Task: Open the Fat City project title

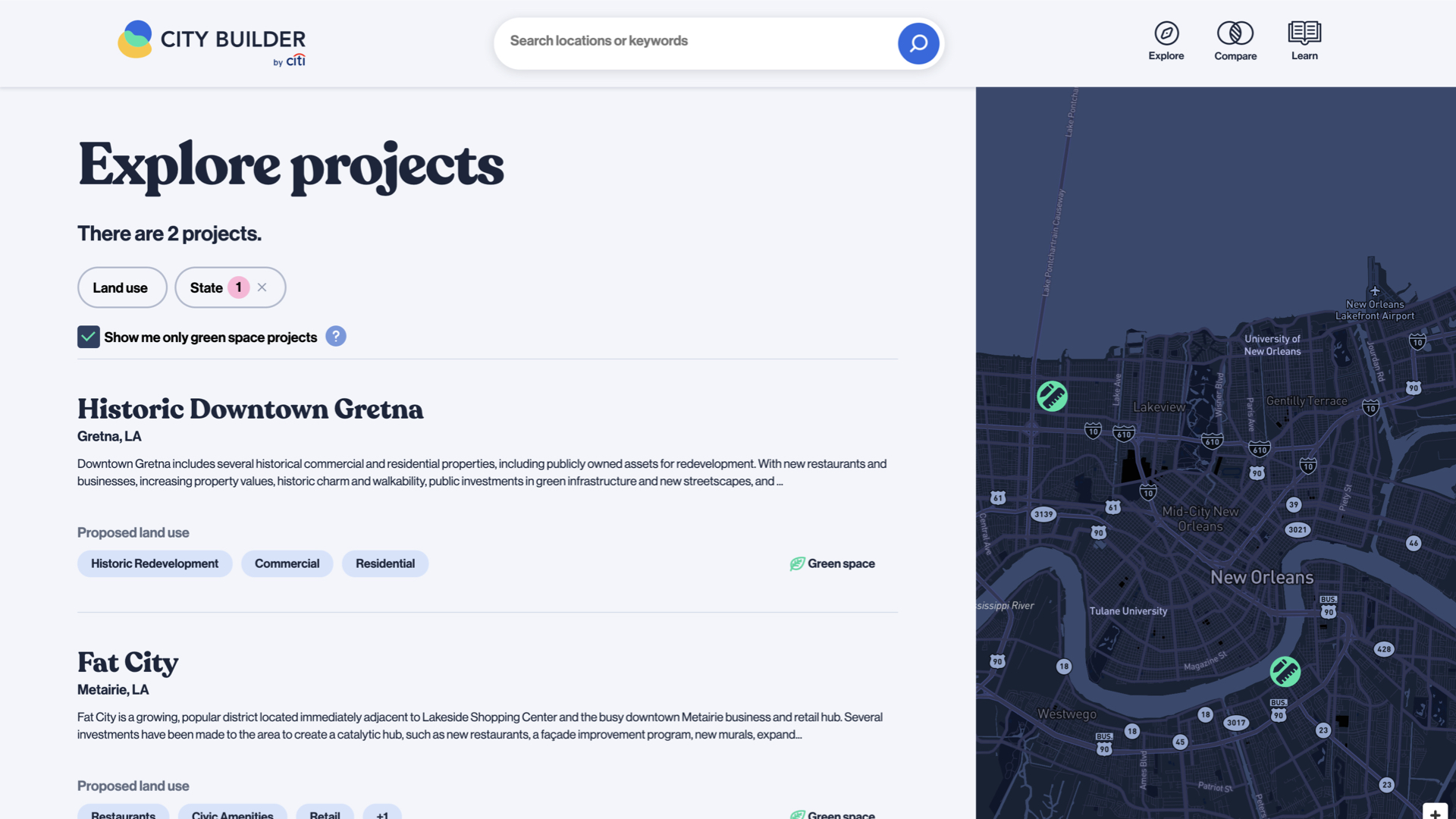Action: pyautogui.click(x=127, y=662)
